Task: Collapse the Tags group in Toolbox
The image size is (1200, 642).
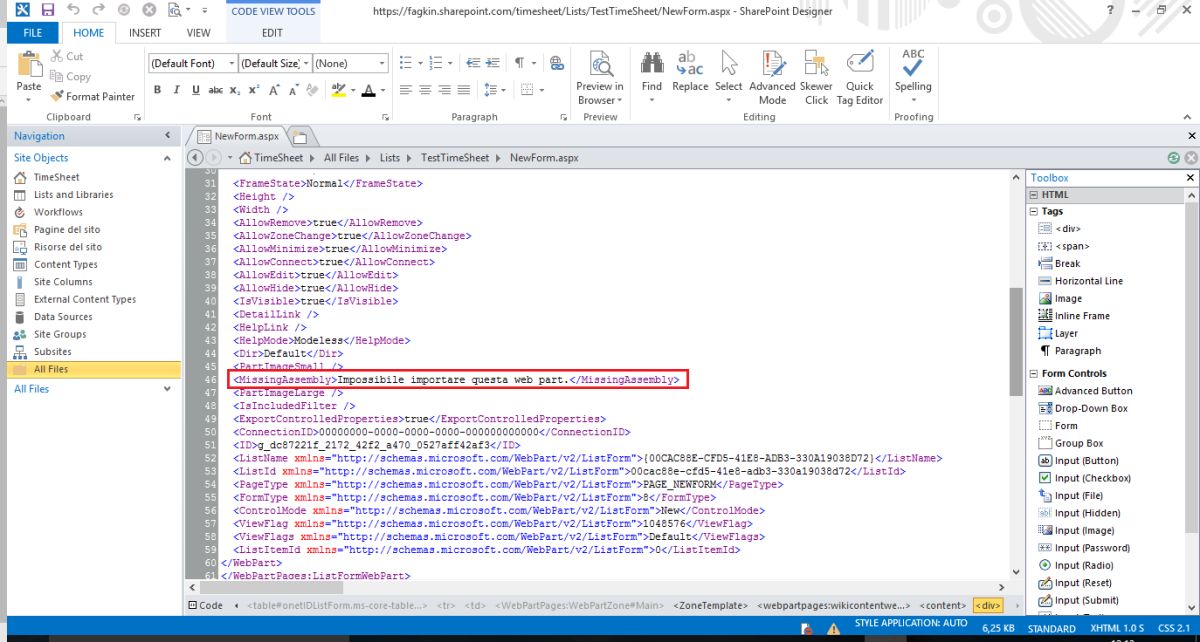Action: click(1033, 212)
